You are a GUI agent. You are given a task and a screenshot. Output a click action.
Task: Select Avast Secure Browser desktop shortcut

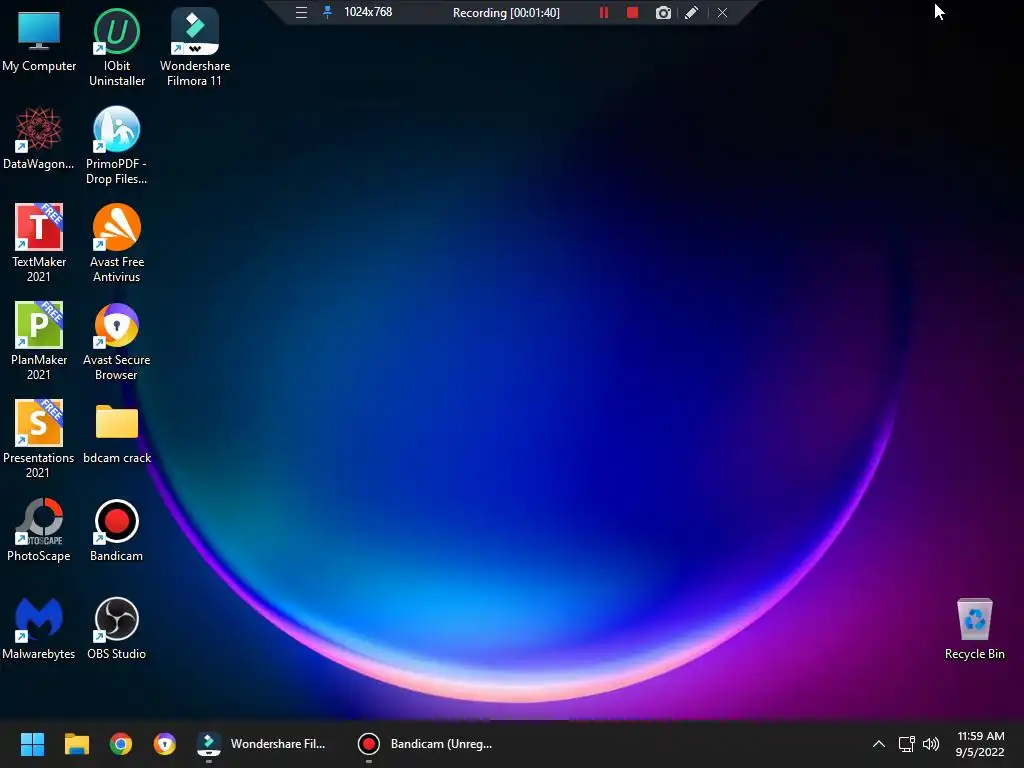(117, 341)
